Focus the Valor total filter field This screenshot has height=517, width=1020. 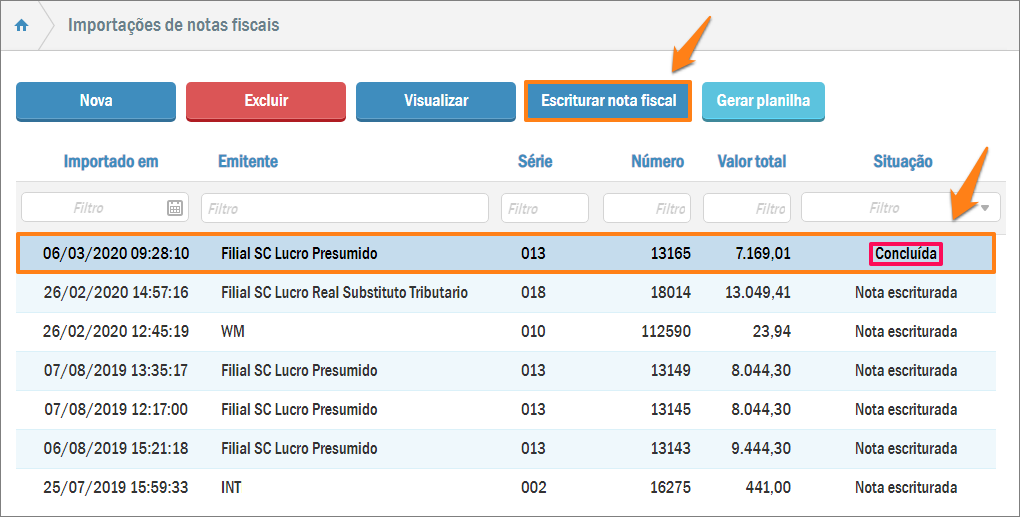point(746,208)
